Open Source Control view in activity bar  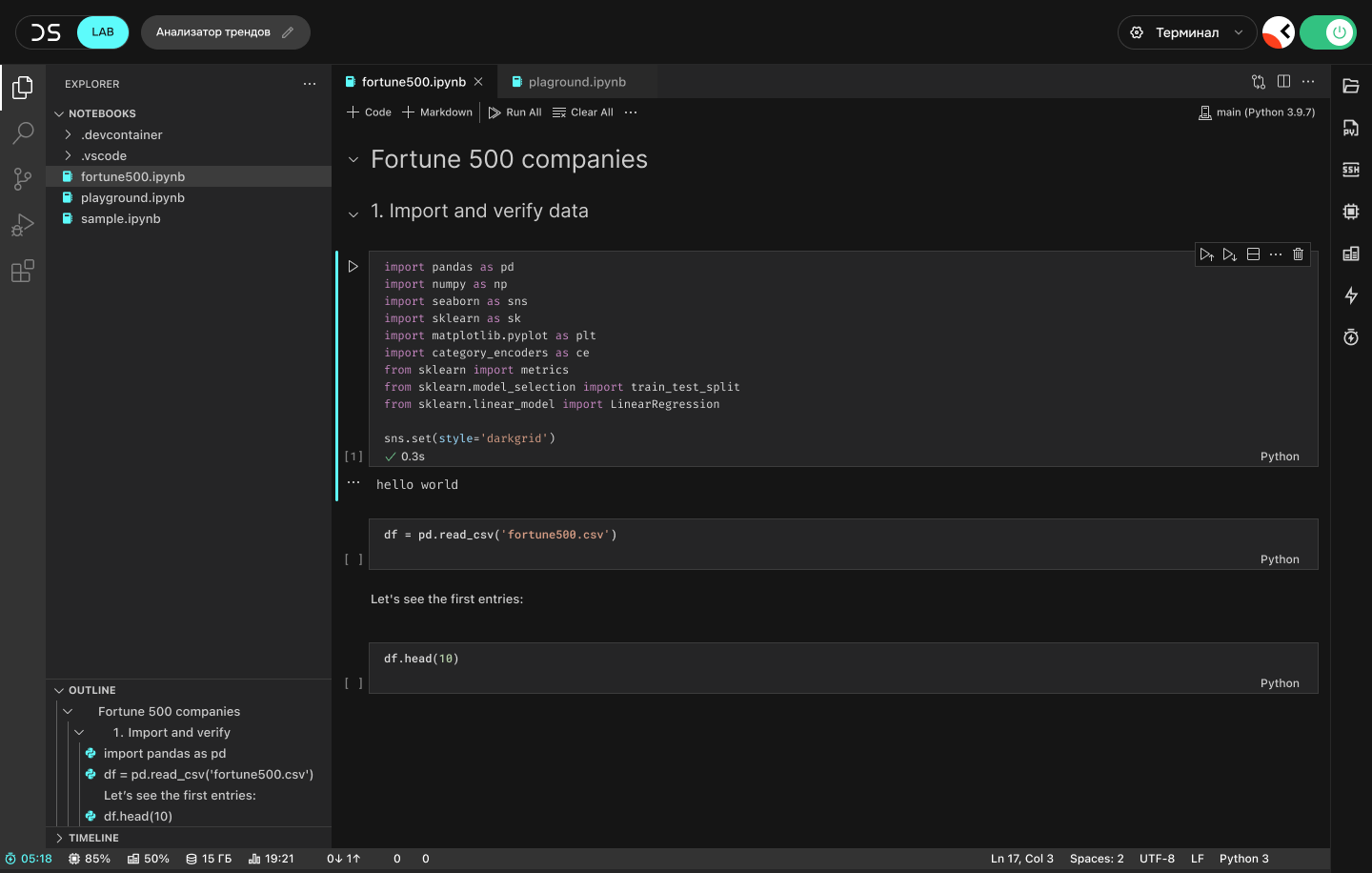coord(23,179)
